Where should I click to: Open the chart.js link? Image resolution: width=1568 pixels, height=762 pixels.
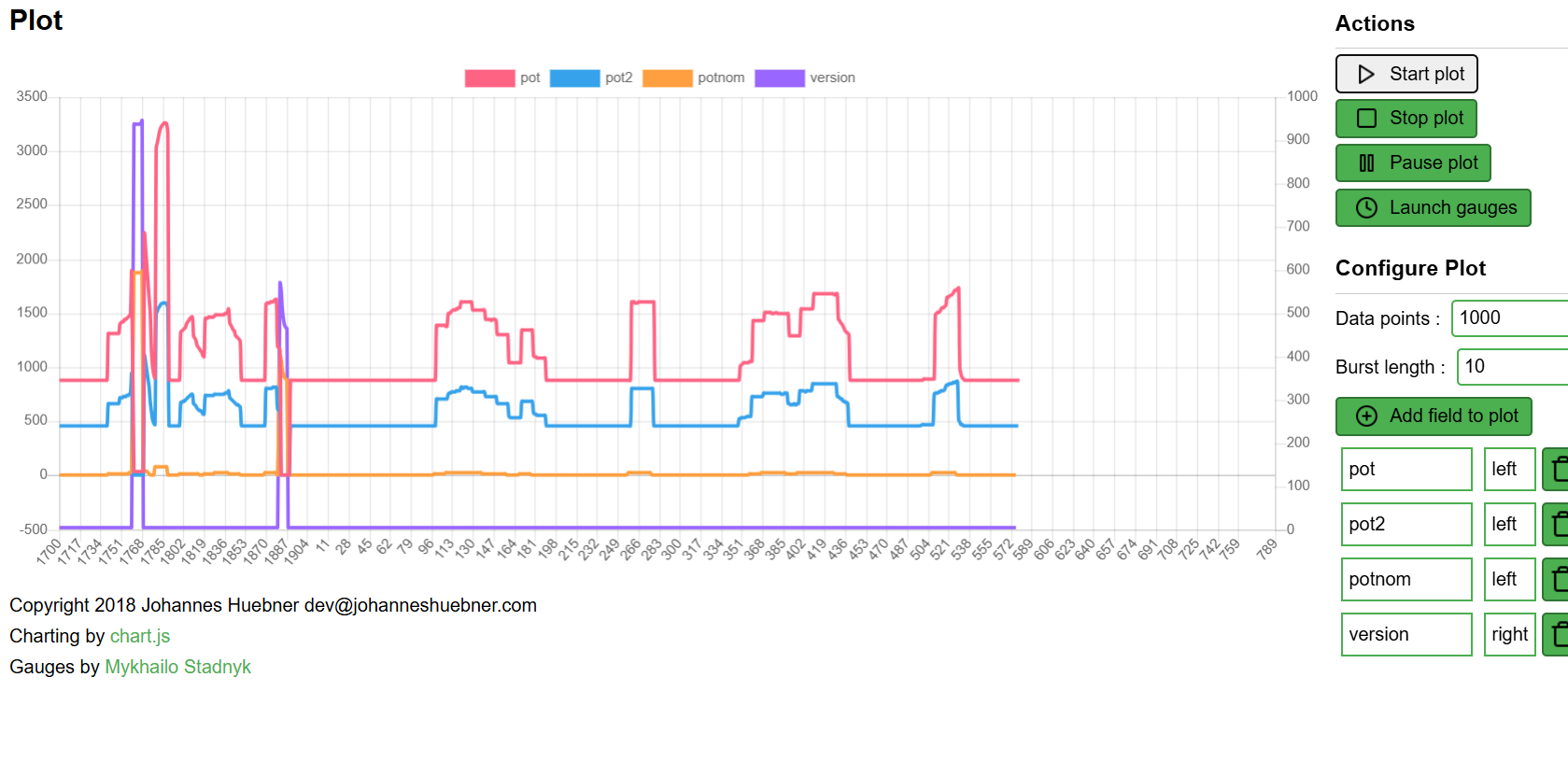(140, 636)
